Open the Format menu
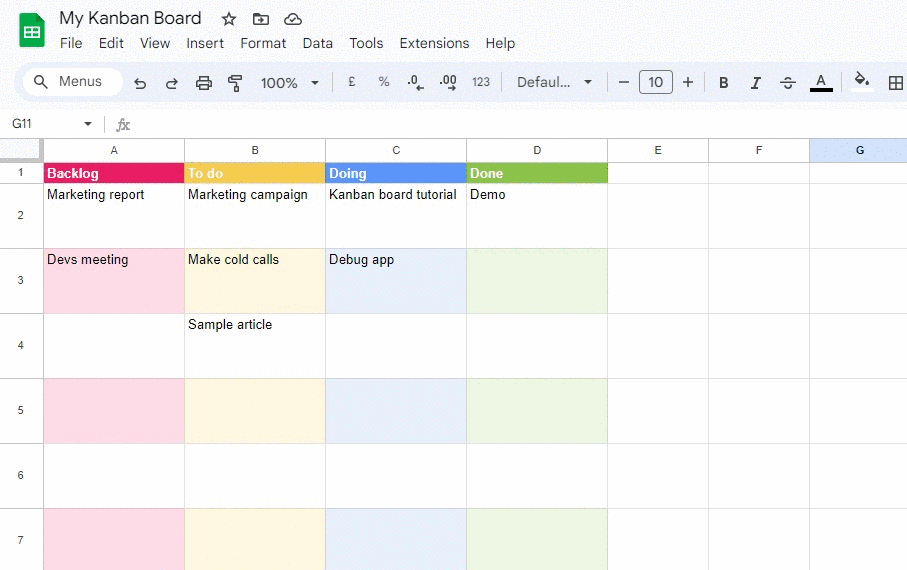Viewport: 907px width, 570px height. coord(263,43)
